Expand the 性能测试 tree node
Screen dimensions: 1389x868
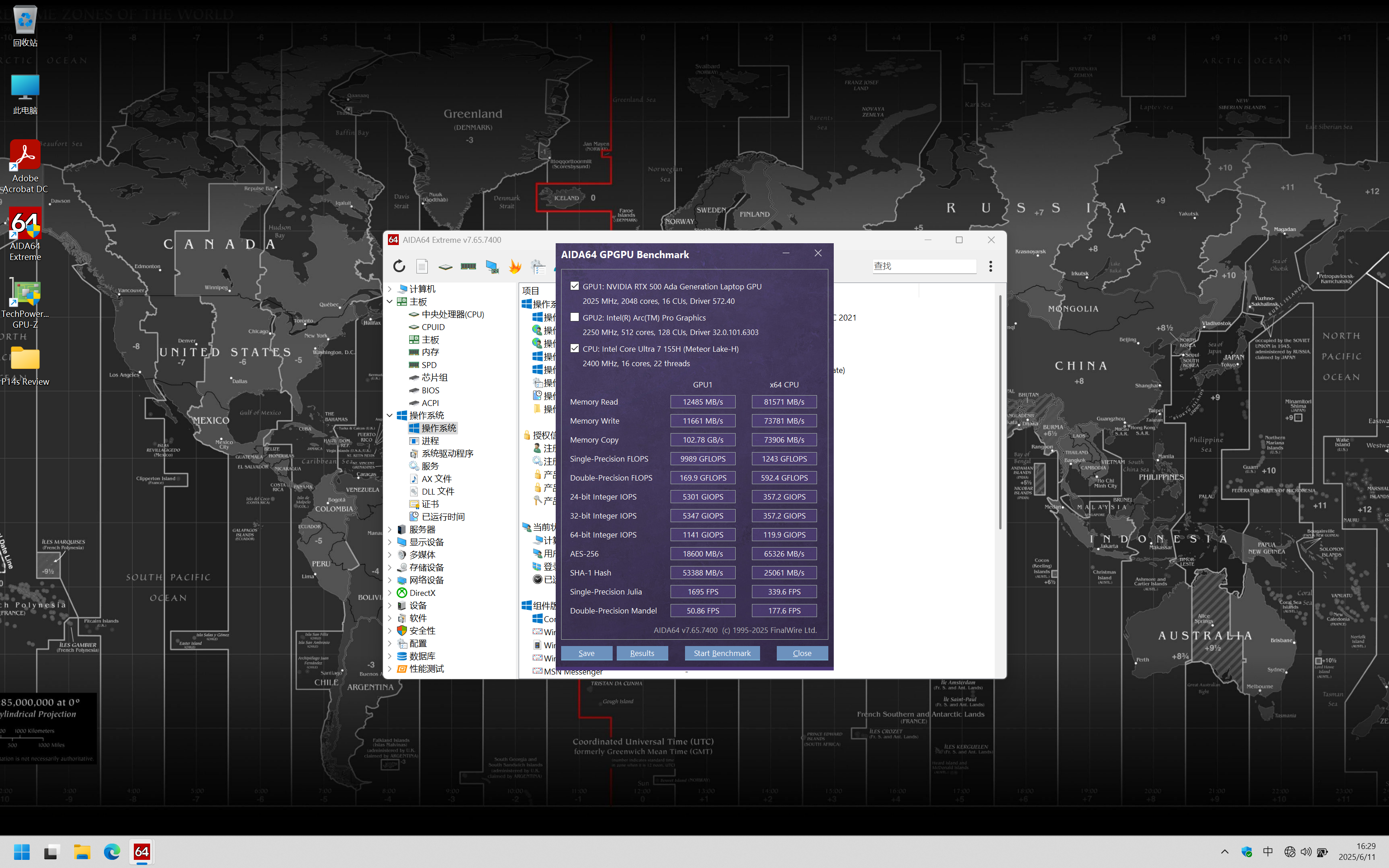pos(390,669)
